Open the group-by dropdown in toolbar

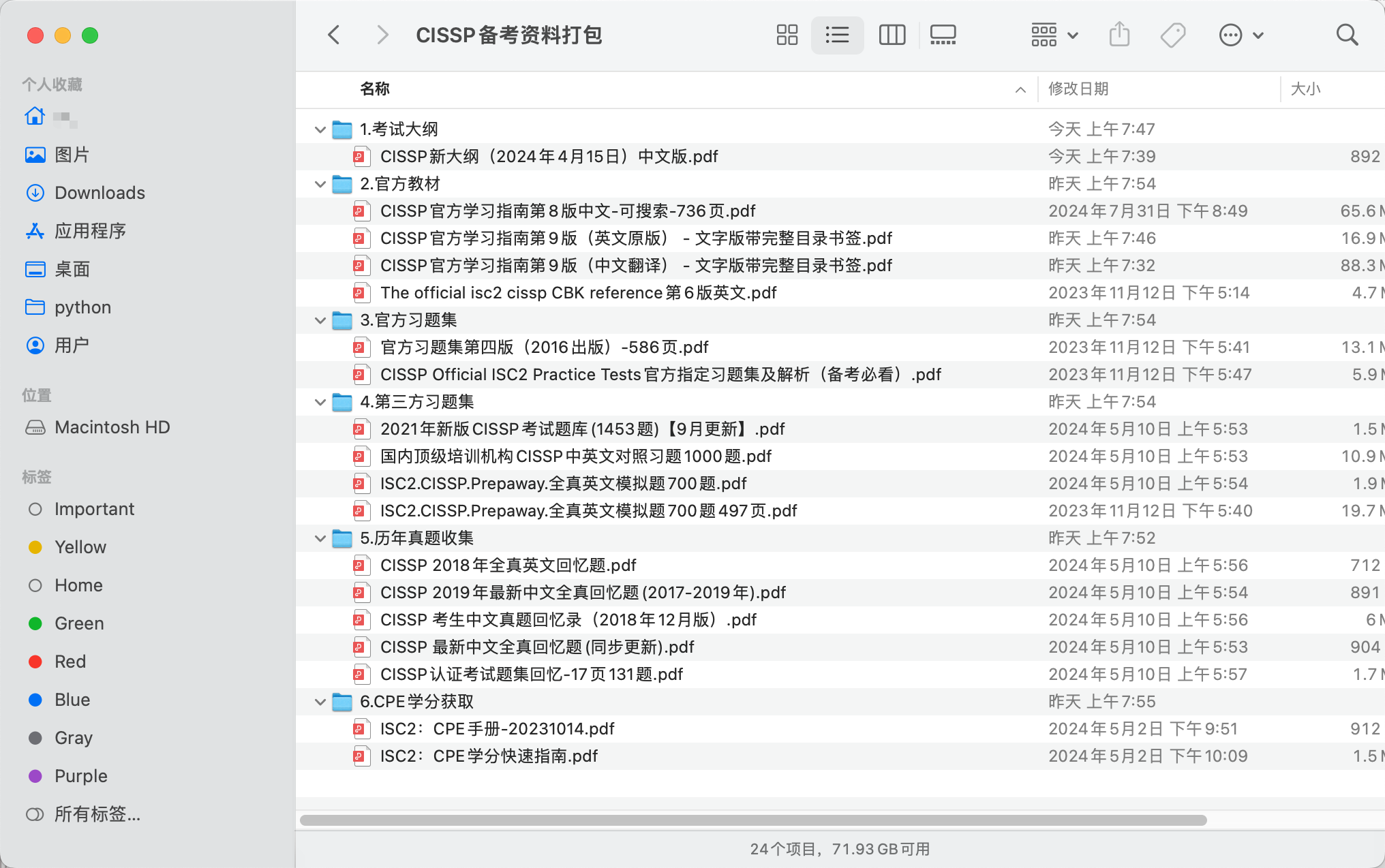(1054, 35)
